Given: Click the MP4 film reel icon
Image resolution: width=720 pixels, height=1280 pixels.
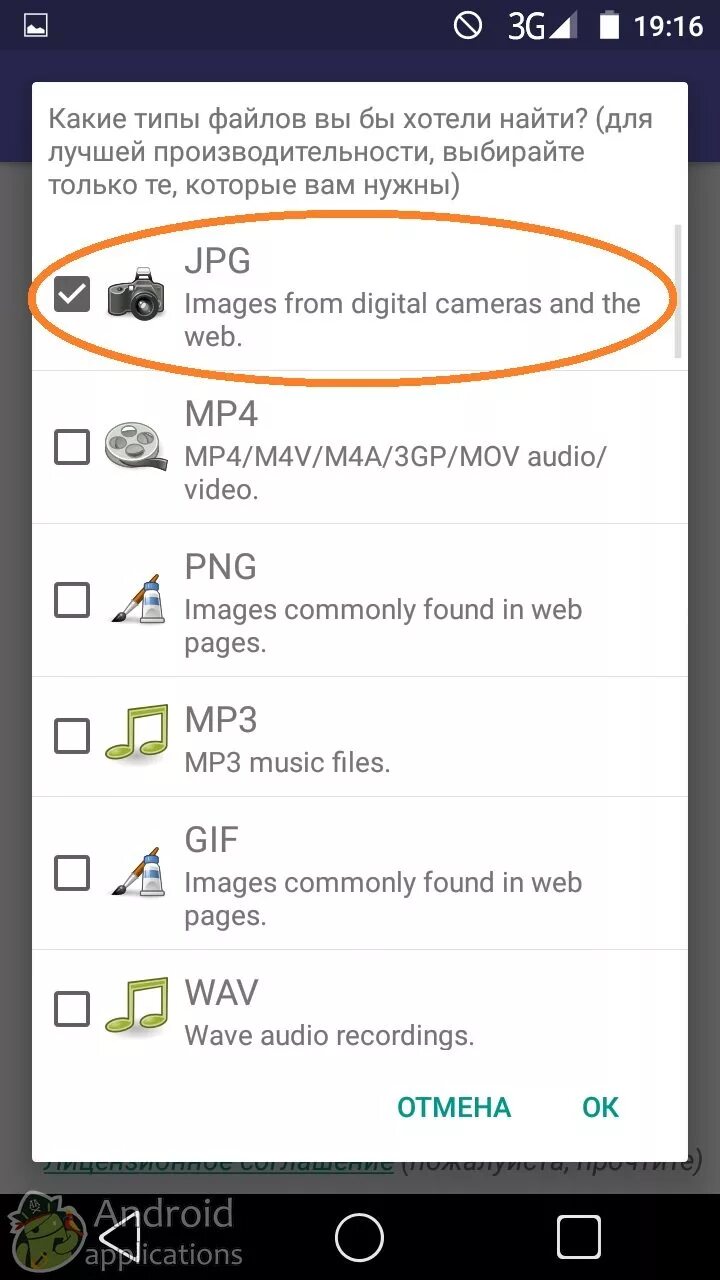Looking at the screenshot, I should (x=136, y=447).
